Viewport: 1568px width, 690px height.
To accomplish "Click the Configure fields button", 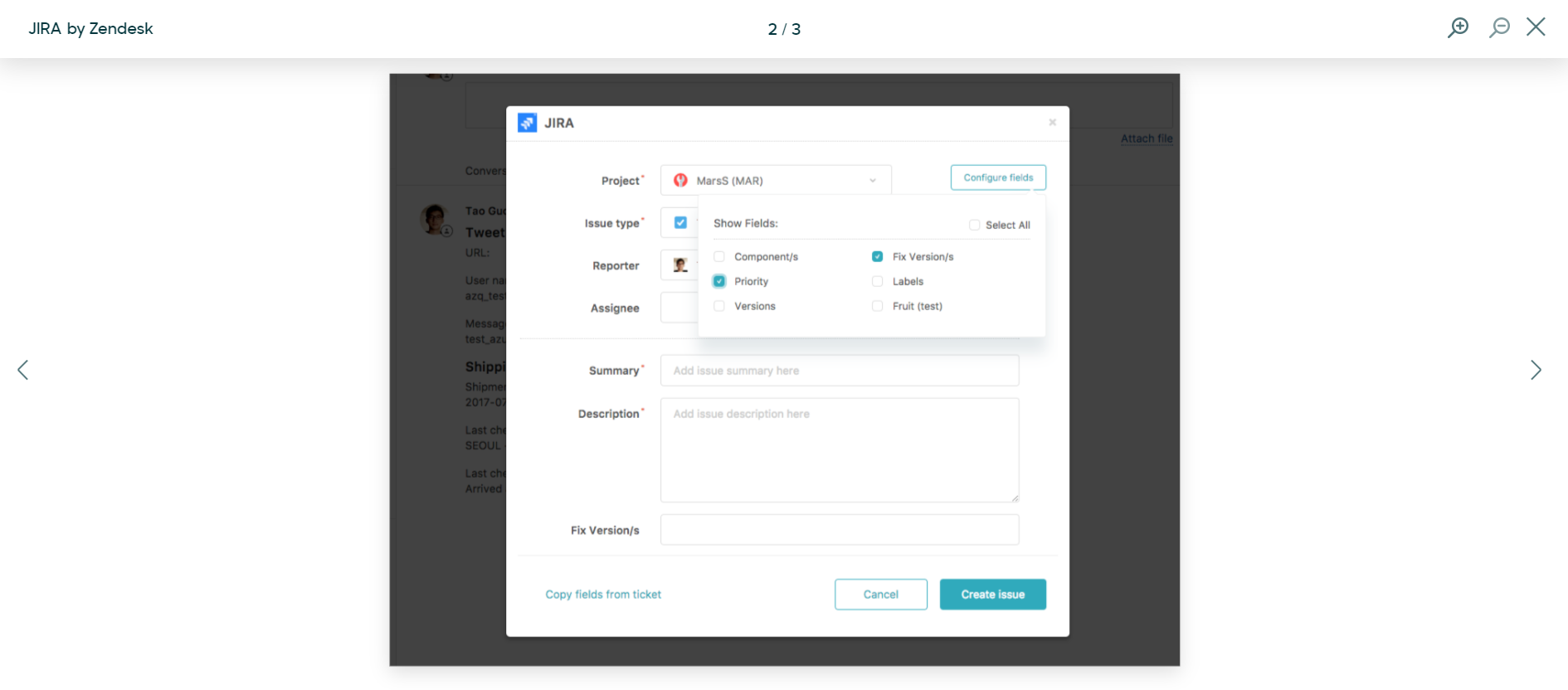I will point(998,177).
